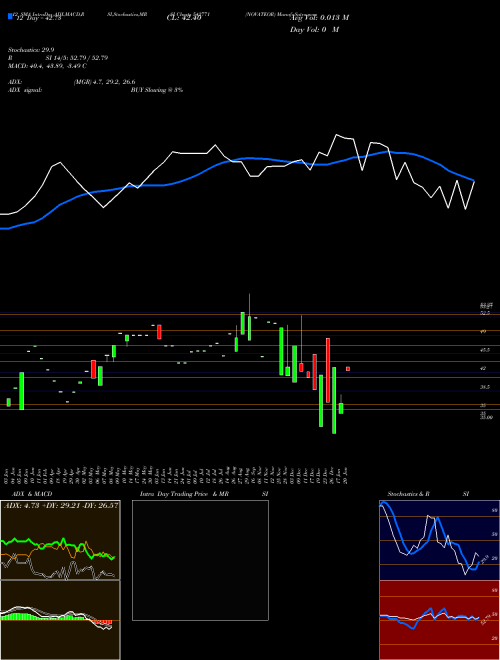Click the 49 price axis label
This screenshot has width=500, height=660.
click(483, 331)
